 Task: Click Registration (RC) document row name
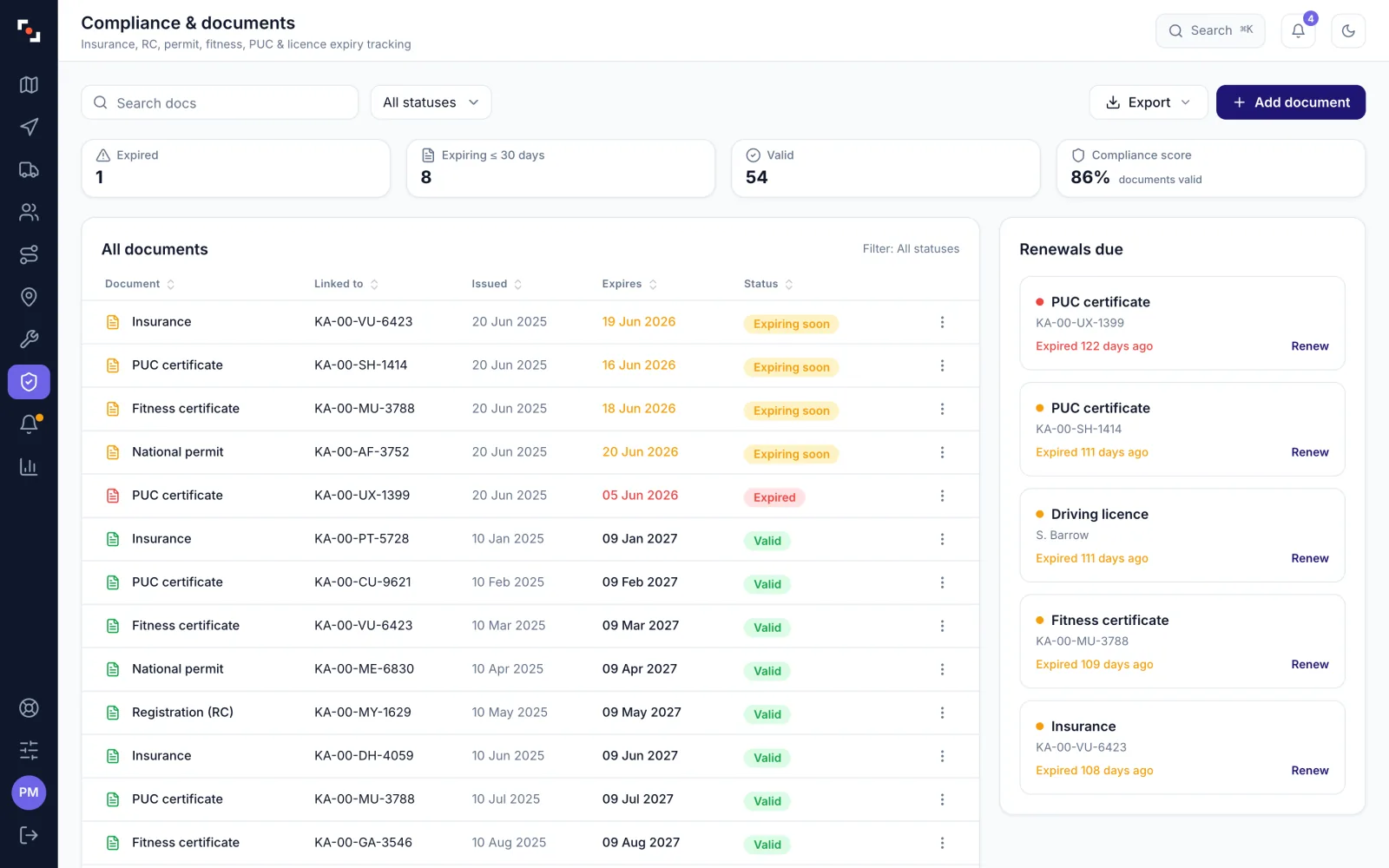(182, 713)
